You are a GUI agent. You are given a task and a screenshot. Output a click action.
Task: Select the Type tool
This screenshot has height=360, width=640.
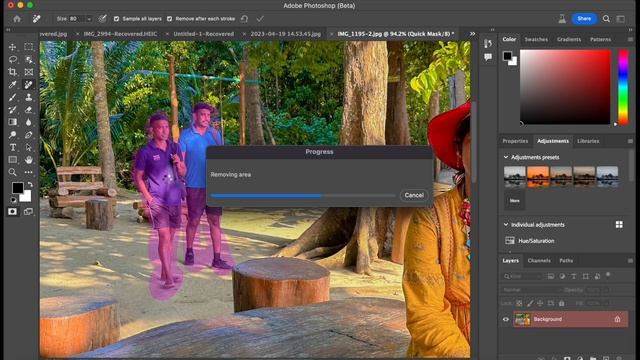13,147
